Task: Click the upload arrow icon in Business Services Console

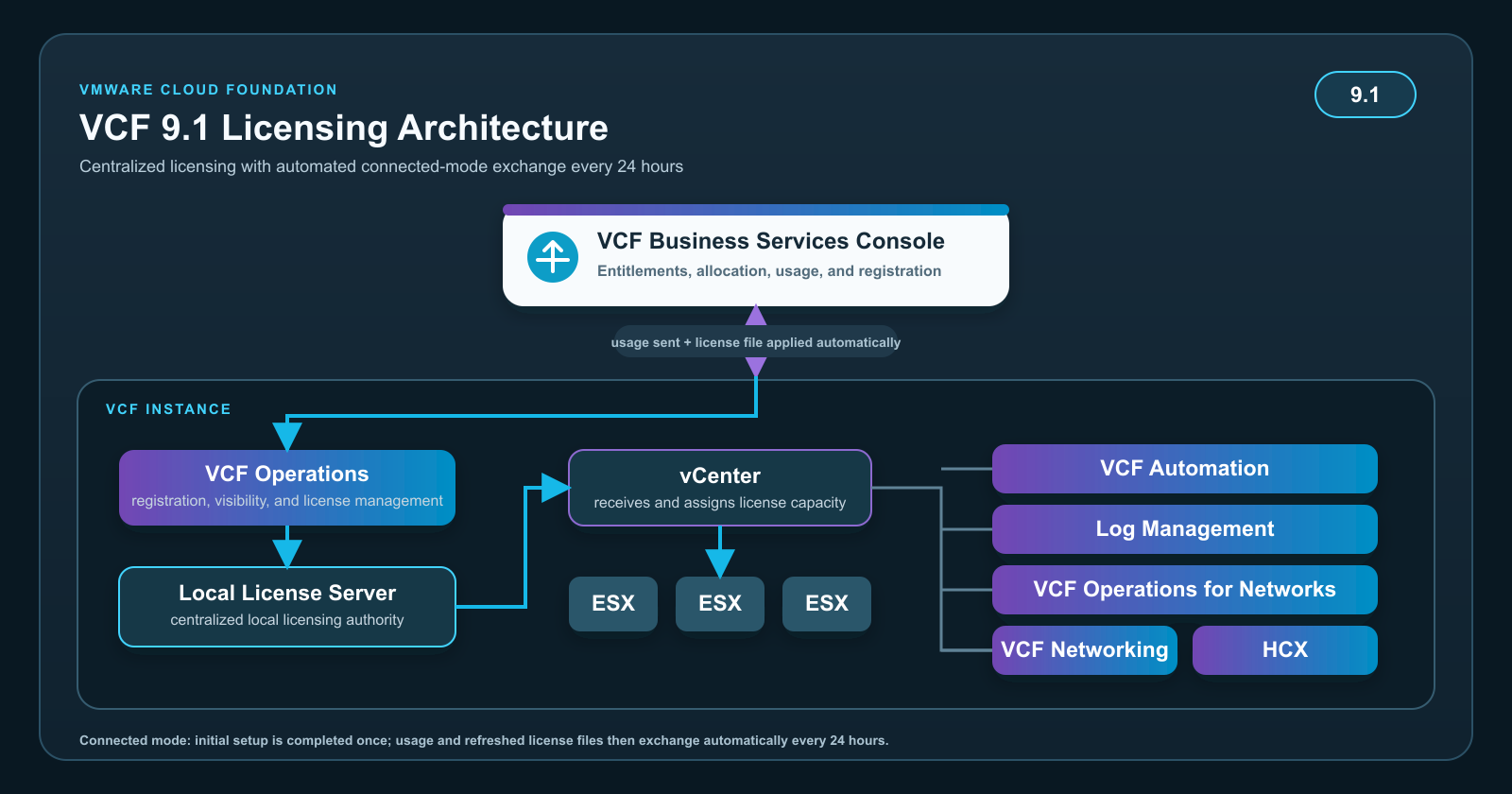Action: pos(553,256)
